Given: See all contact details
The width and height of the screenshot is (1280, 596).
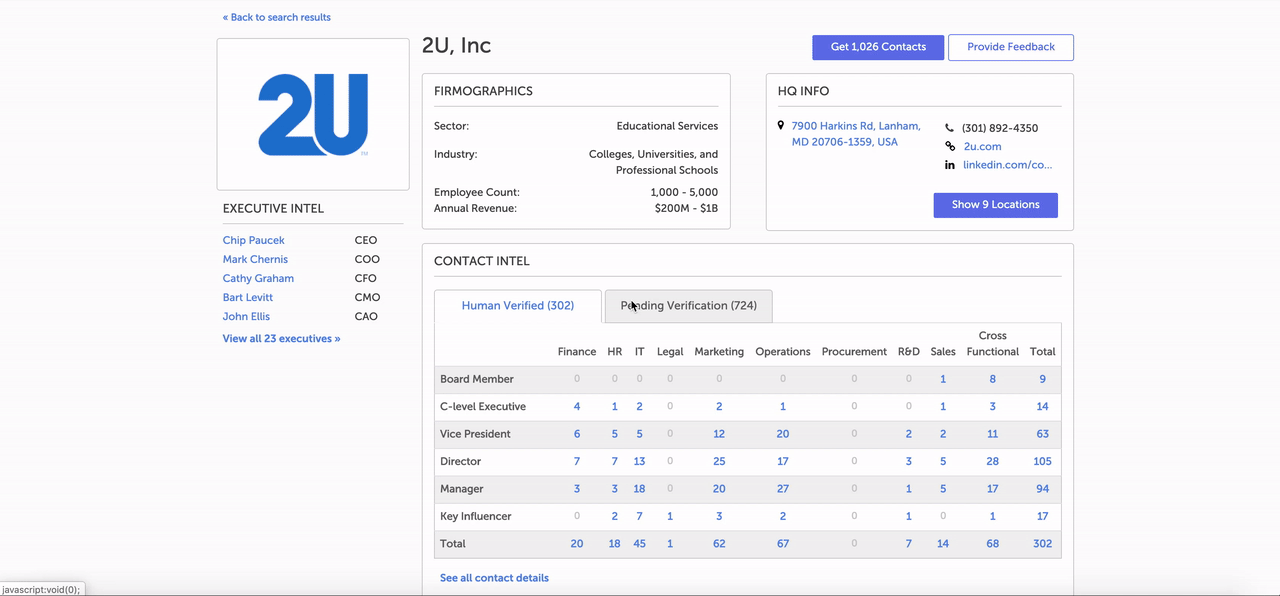Looking at the screenshot, I should tap(494, 578).
